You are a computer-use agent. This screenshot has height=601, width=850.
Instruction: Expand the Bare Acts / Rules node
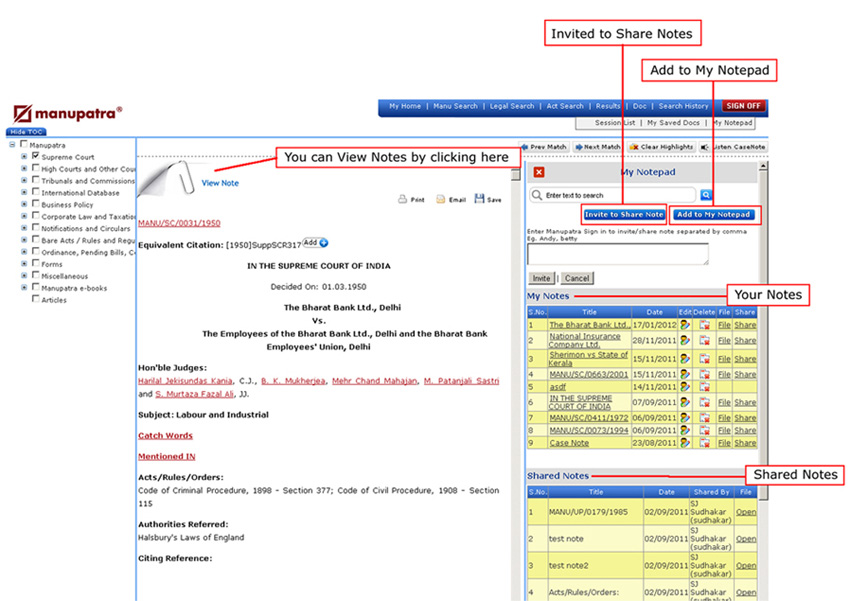click(24, 240)
